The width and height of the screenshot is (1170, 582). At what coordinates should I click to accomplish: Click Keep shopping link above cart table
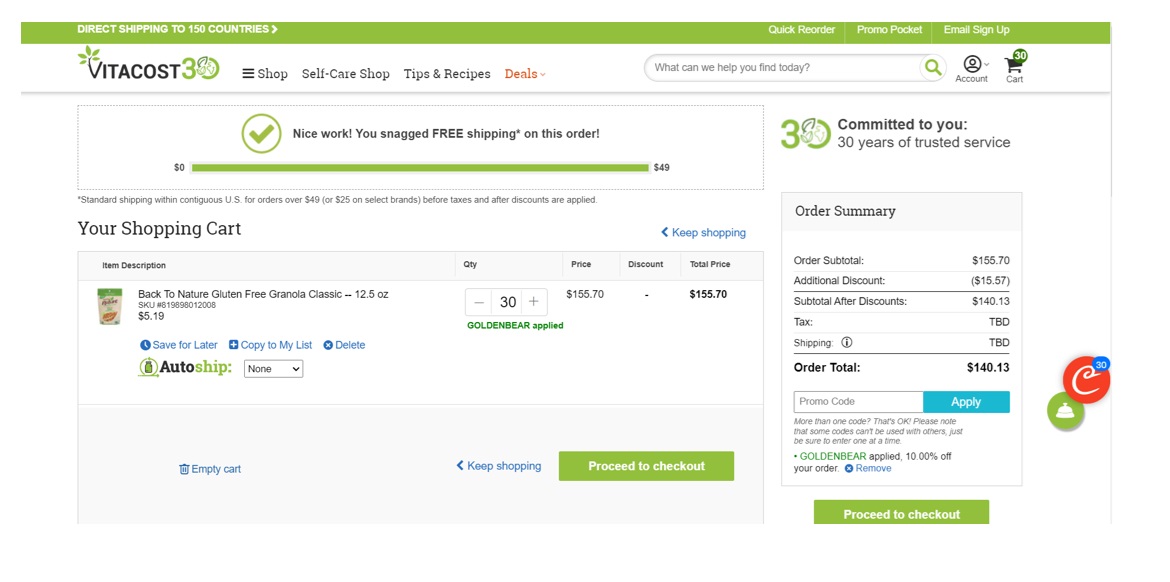pyautogui.click(x=703, y=233)
